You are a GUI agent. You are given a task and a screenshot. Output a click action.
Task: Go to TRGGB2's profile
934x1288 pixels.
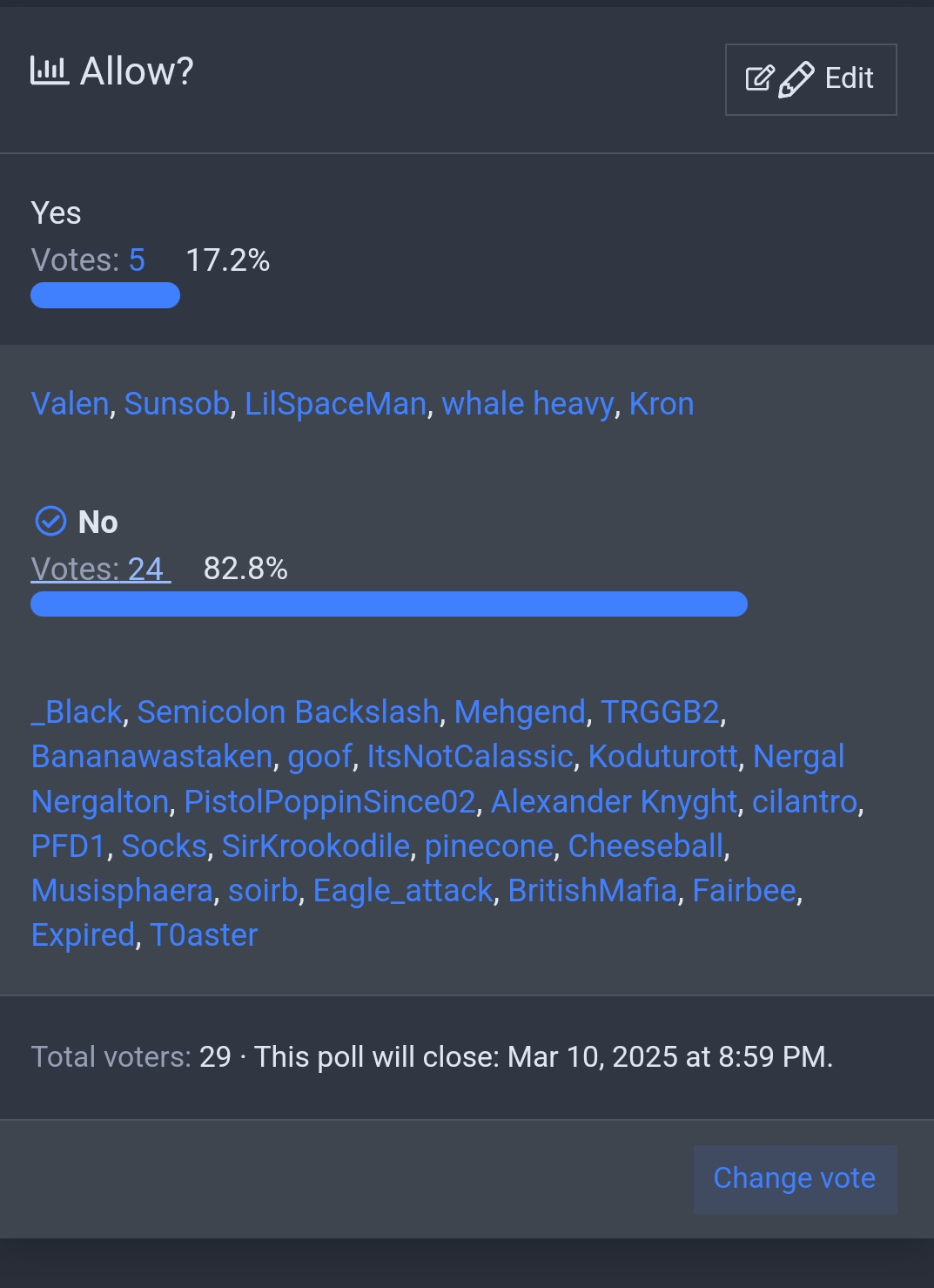tap(660, 712)
